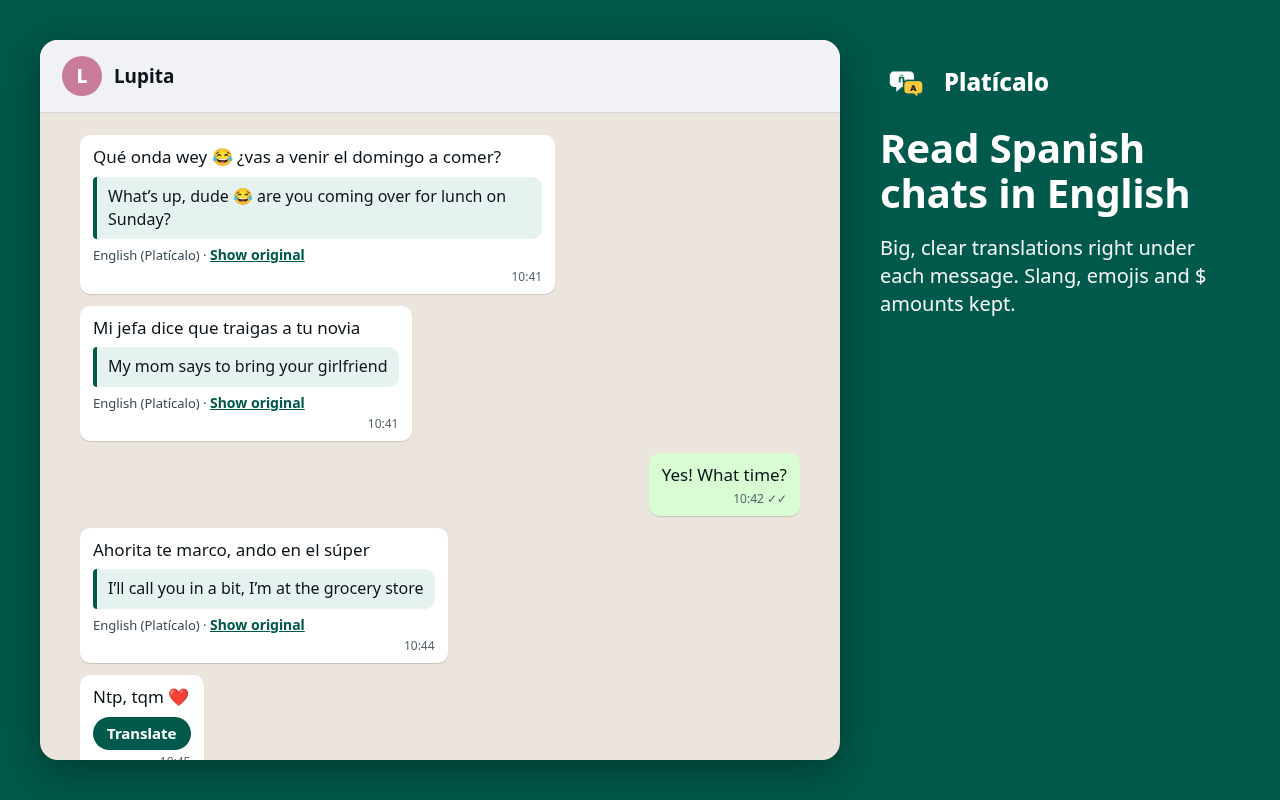Click the first 10:41 timestamp under lunch message
The image size is (1280, 800).
(x=526, y=277)
